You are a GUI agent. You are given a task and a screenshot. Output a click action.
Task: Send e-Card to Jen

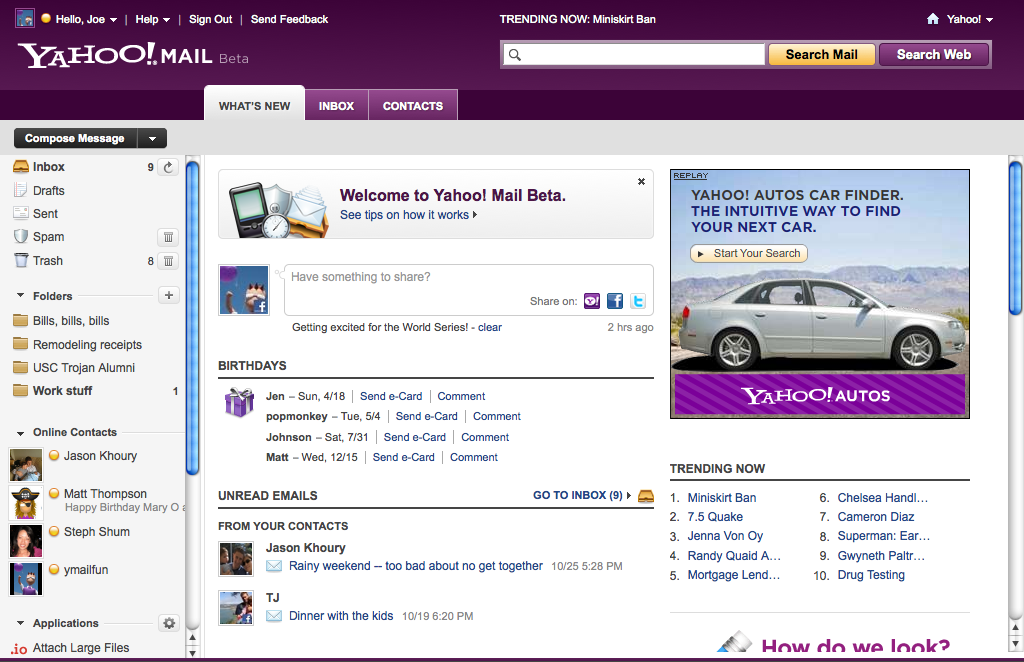tap(391, 396)
